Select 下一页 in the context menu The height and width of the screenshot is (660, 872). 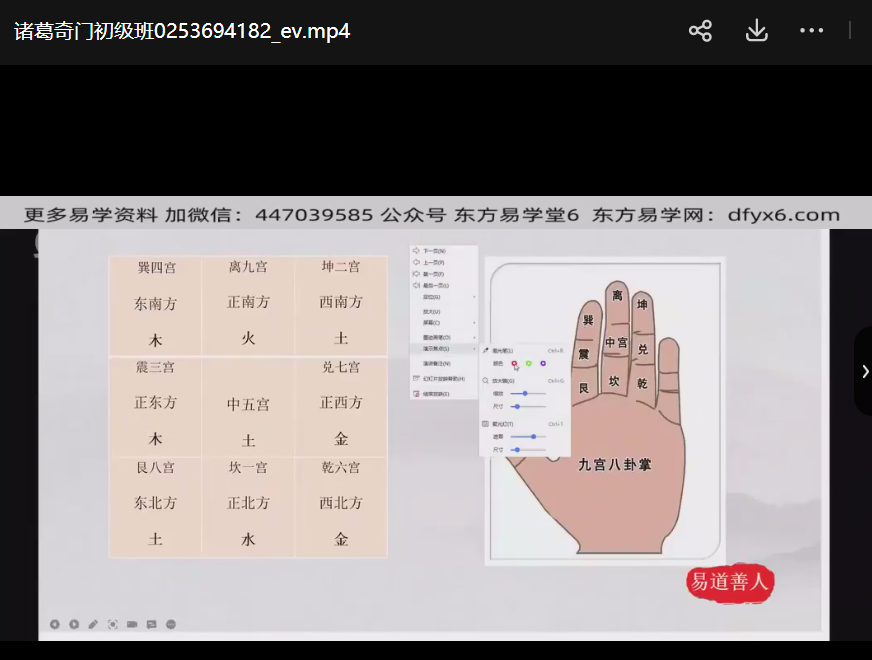pyautogui.click(x=433, y=251)
